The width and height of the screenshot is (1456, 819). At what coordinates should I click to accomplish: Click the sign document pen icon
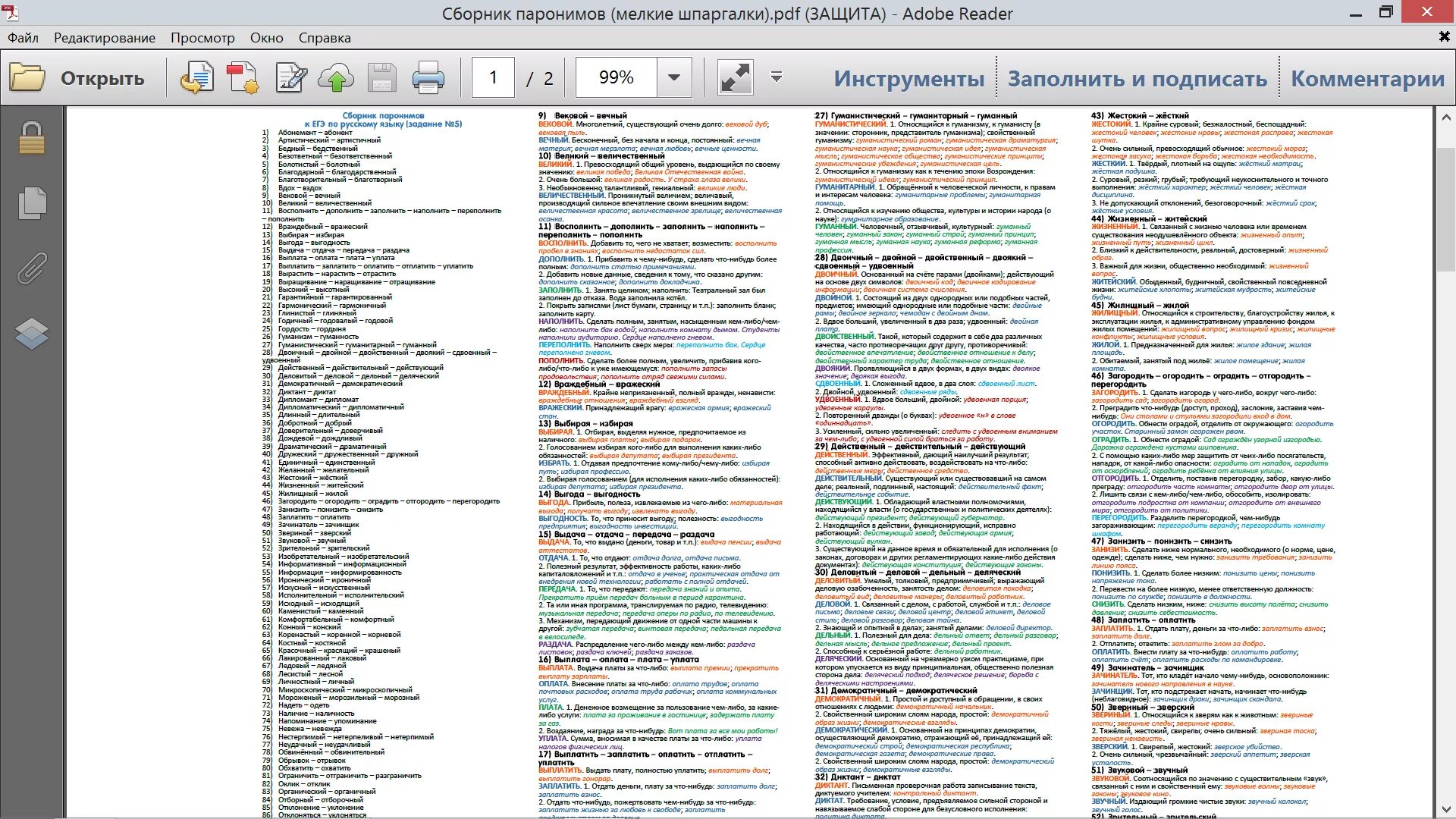click(x=291, y=78)
